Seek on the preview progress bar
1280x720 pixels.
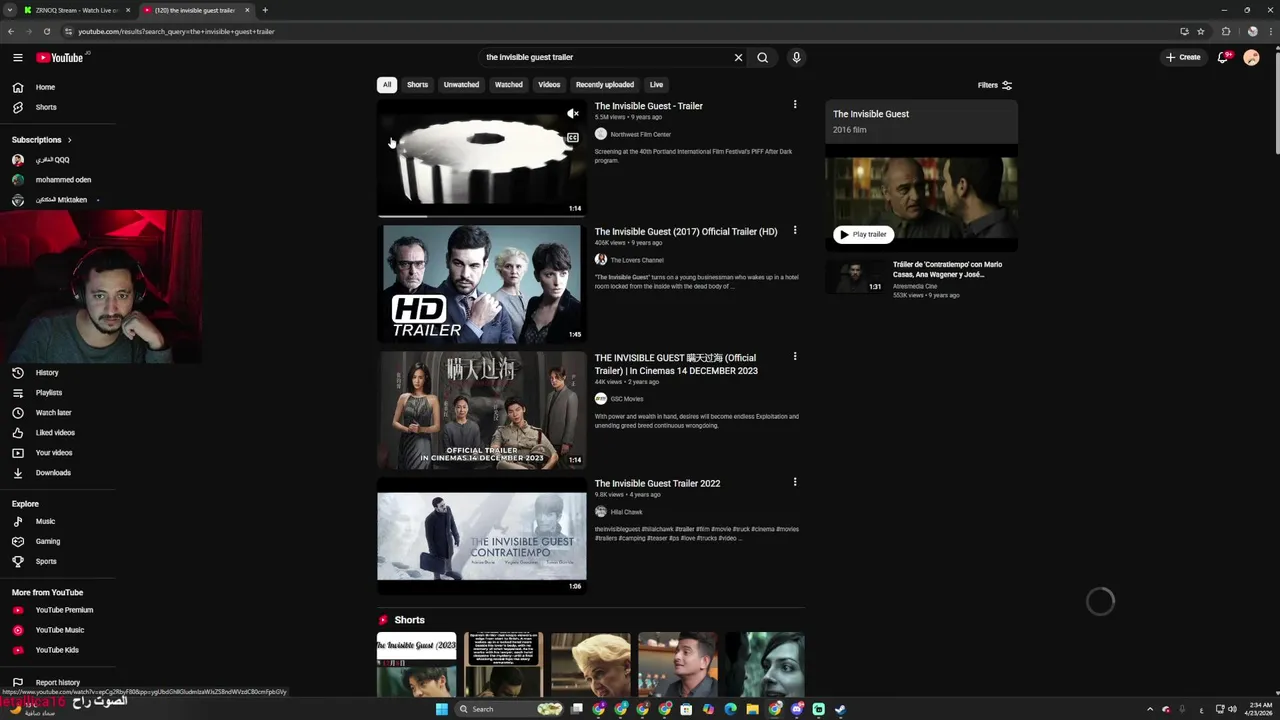482,215
